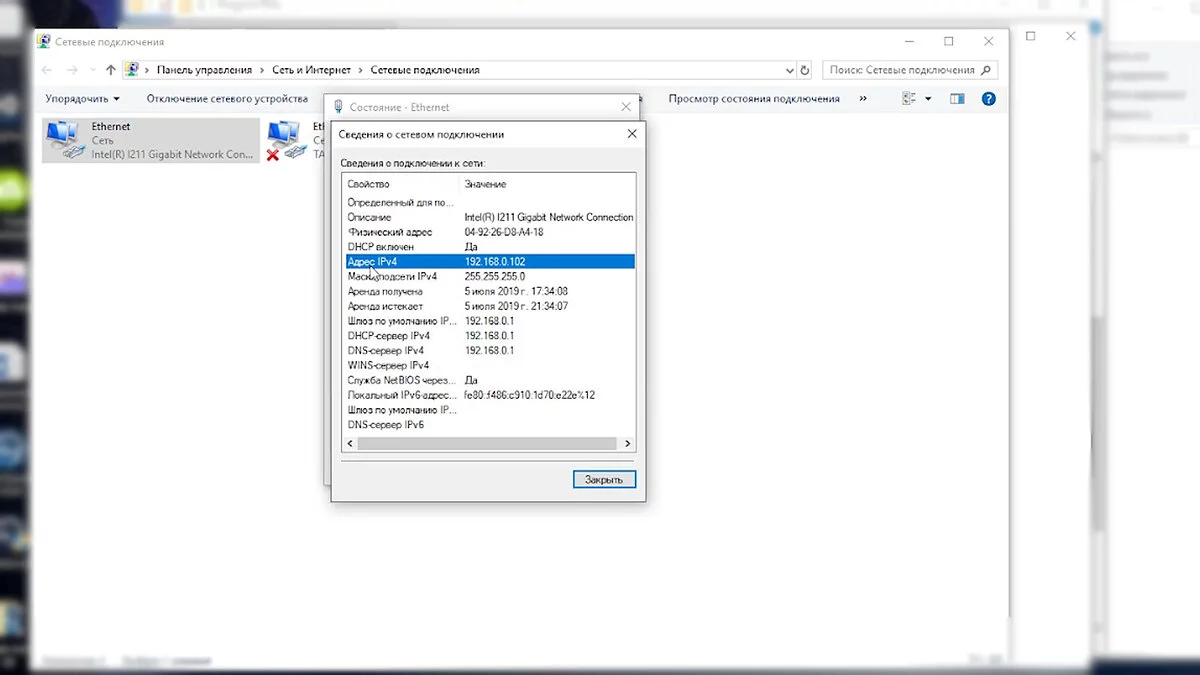Click Сеть и Интернет in breadcrumb
Screen dimensions: 1200x675
click(311, 70)
